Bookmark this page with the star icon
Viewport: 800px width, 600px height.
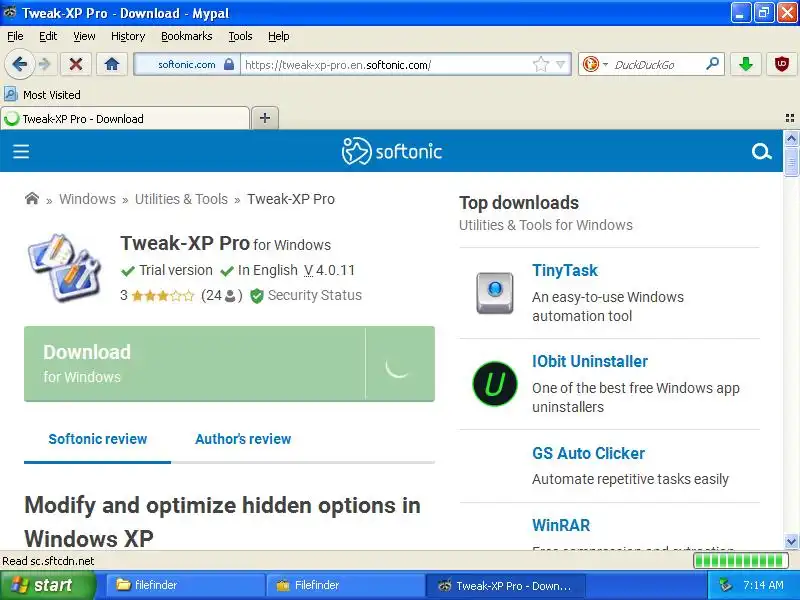pyautogui.click(x=541, y=64)
